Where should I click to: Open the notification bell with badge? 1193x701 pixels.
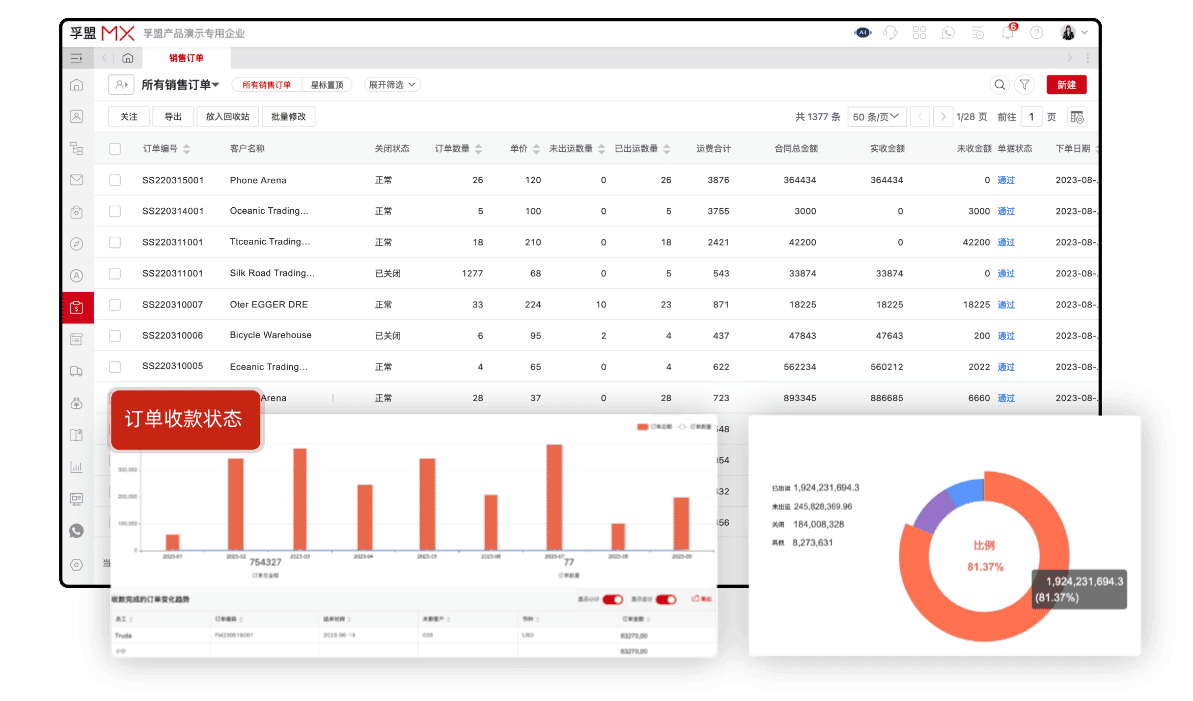coord(1007,32)
